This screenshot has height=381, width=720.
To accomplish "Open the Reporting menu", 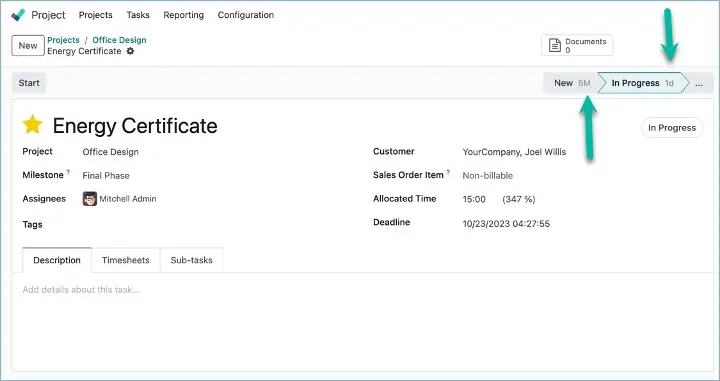I will pos(184,15).
